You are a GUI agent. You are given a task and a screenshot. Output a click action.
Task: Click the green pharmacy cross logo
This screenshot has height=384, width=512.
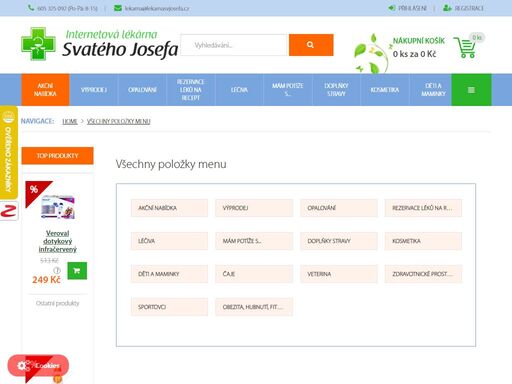click(x=38, y=44)
